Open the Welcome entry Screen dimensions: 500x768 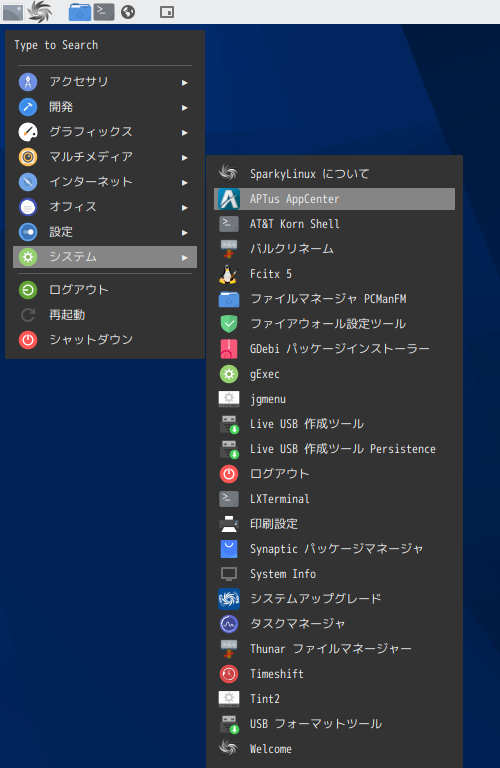coord(334,748)
